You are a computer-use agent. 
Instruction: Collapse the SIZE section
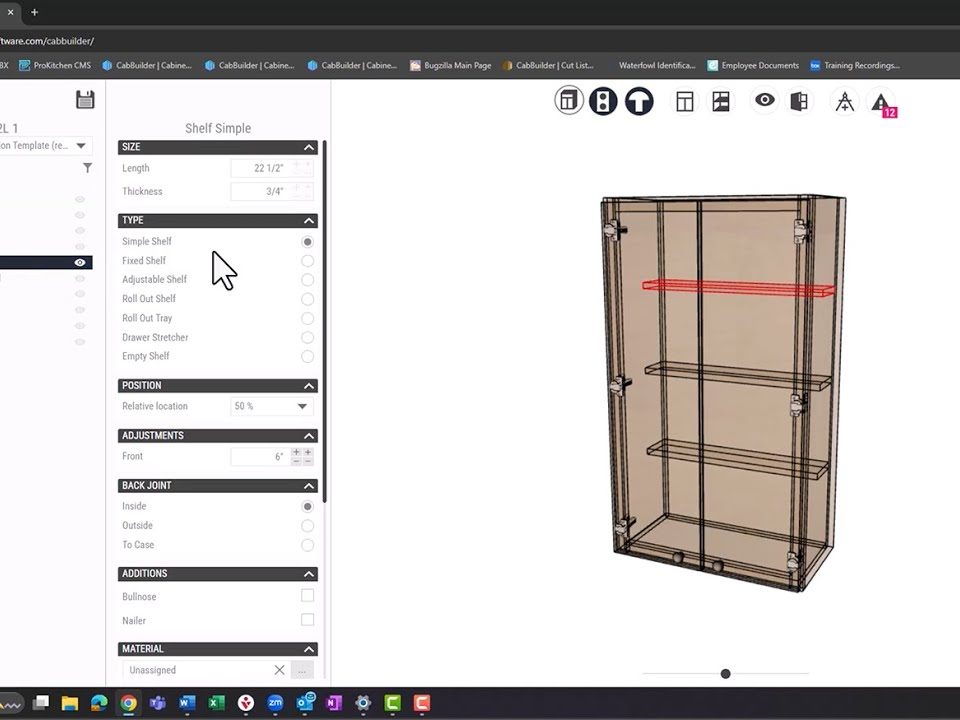point(309,147)
